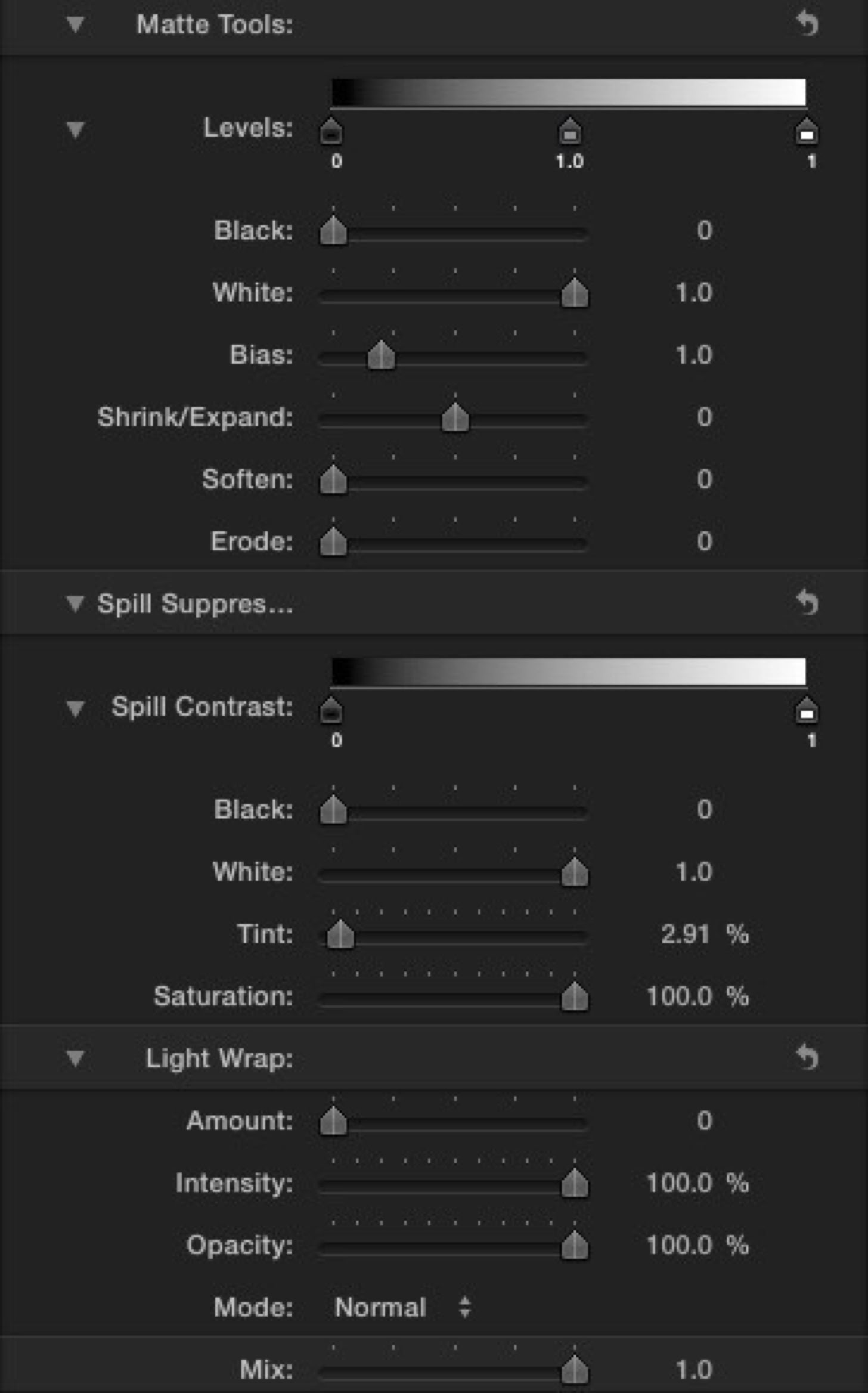Collapse the Levels disclosure triangle
Image resolution: width=868 pixels, height=1393 pixels.
75,129
